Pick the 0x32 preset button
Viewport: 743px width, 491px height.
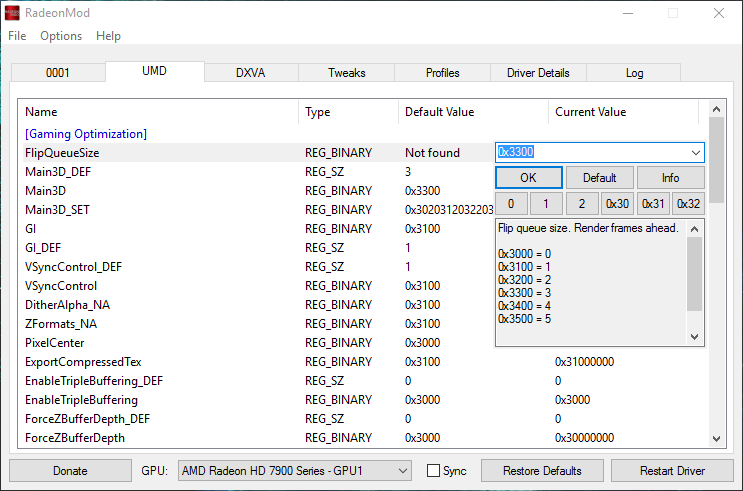pos(689,204)
